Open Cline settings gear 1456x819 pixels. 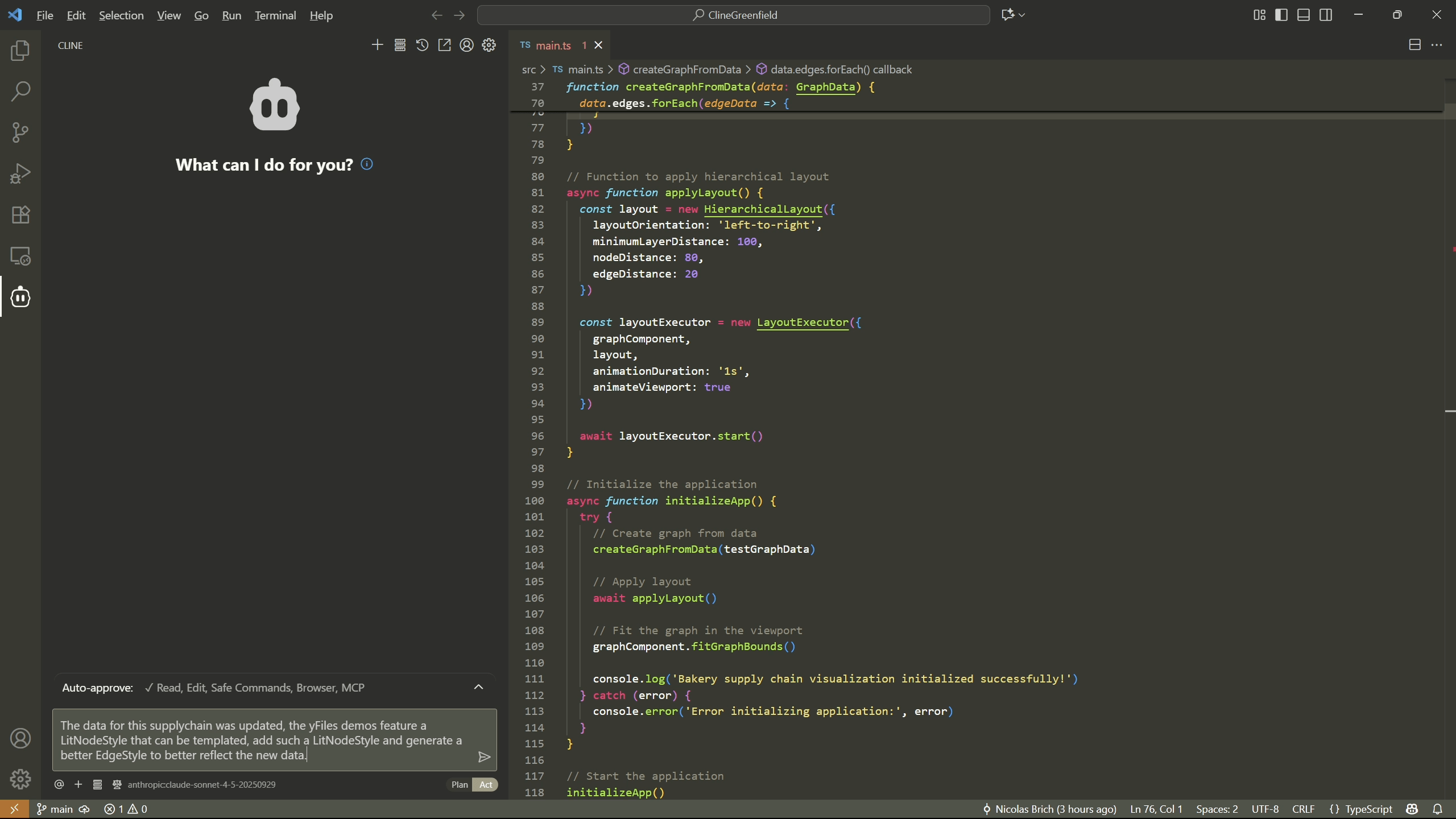tap(489, 45)
